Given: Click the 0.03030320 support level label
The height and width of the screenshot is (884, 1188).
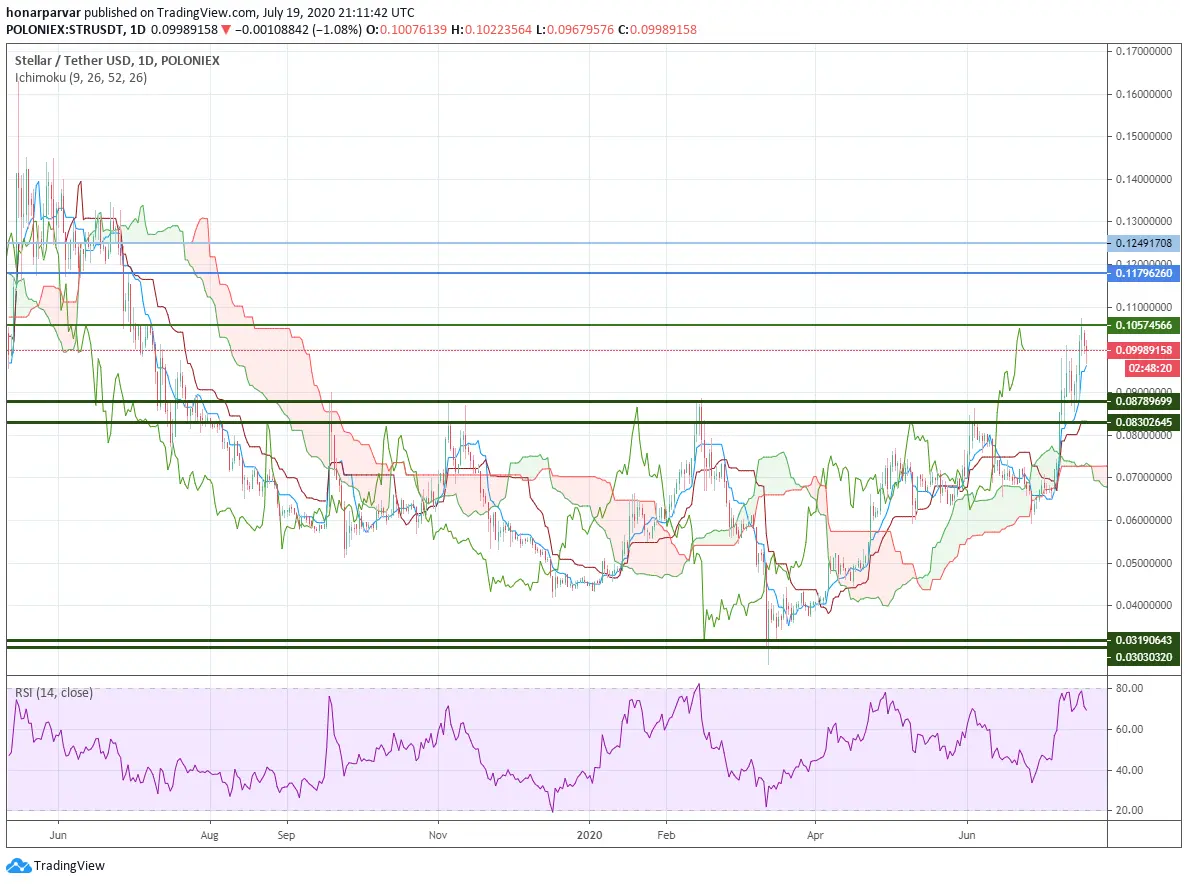Looking at the screenshot, I should [1143, 657].
